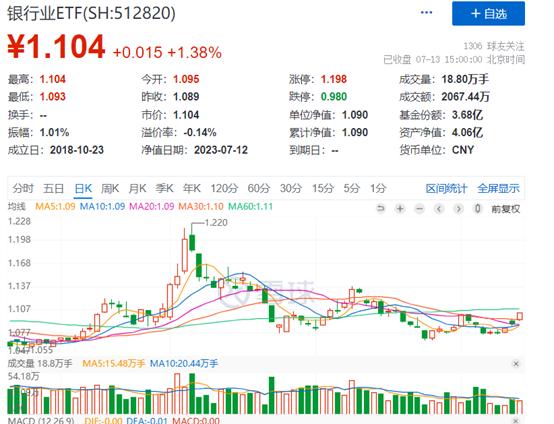Add the ETF via 自选 button
The height and width of the screenshot is (424, 554).
pos(488,13)
